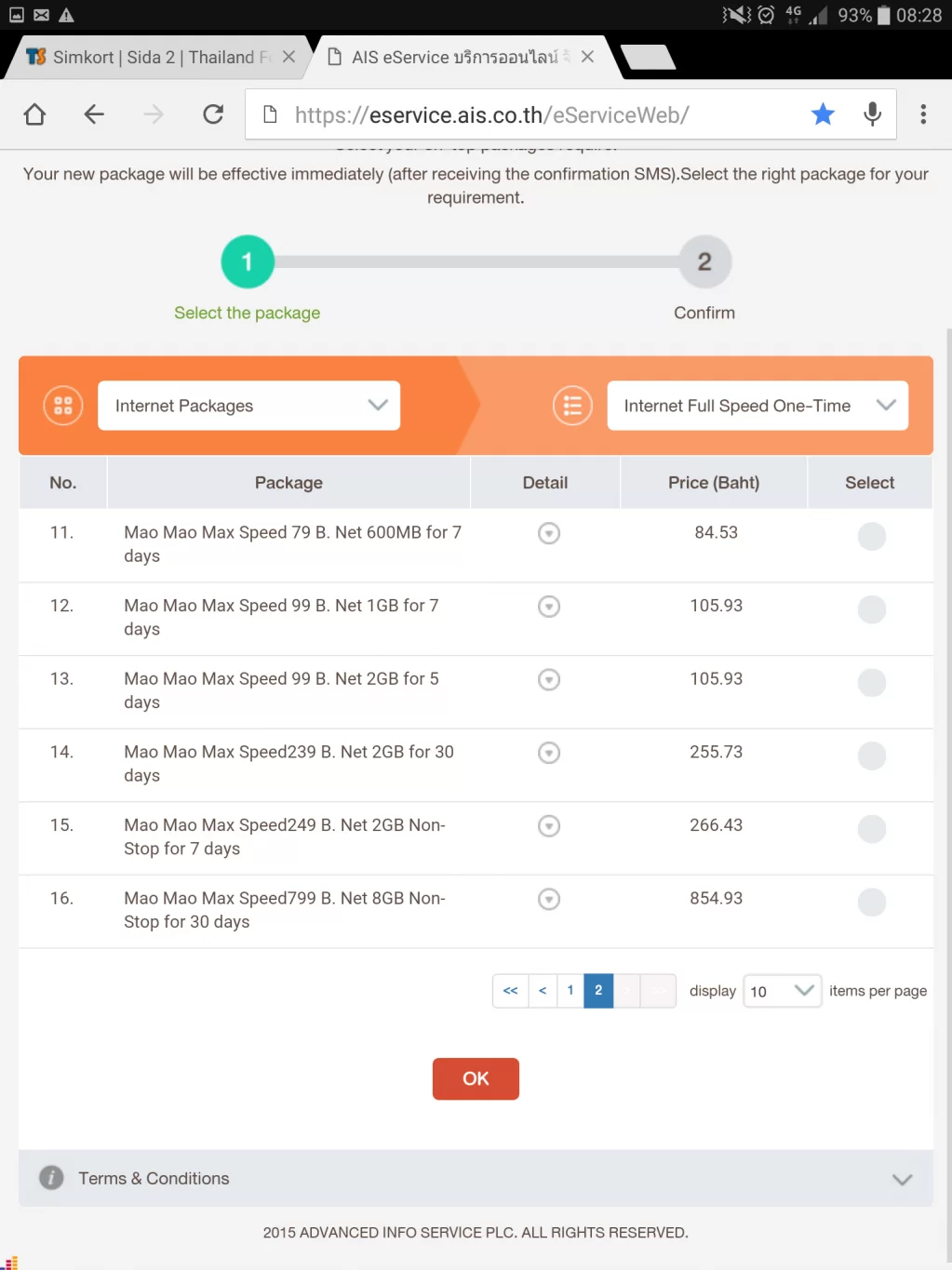Show detail for Mao Mao Max Speed799

(x=549, y=899)
